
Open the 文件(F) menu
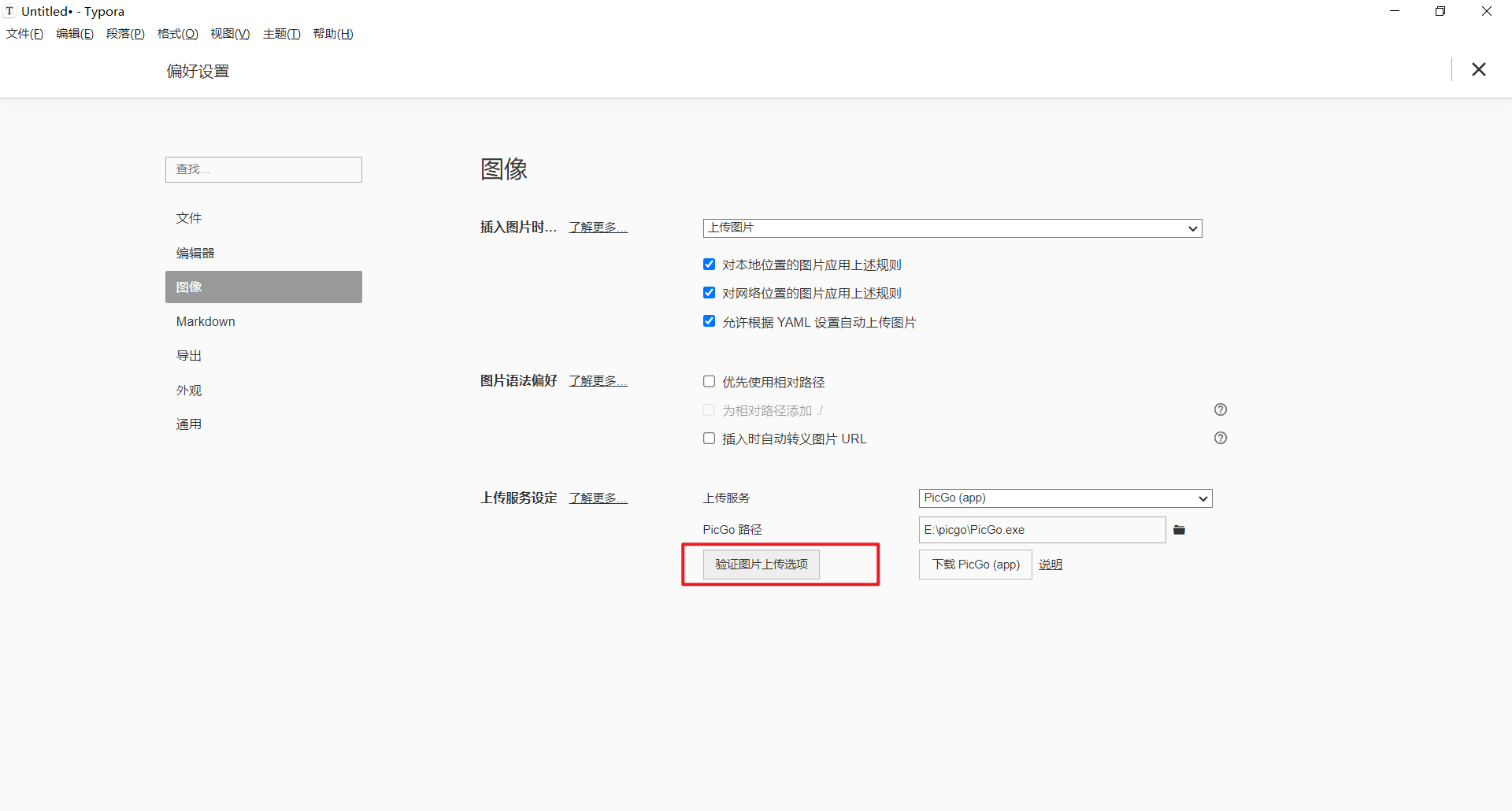point(24,34)
